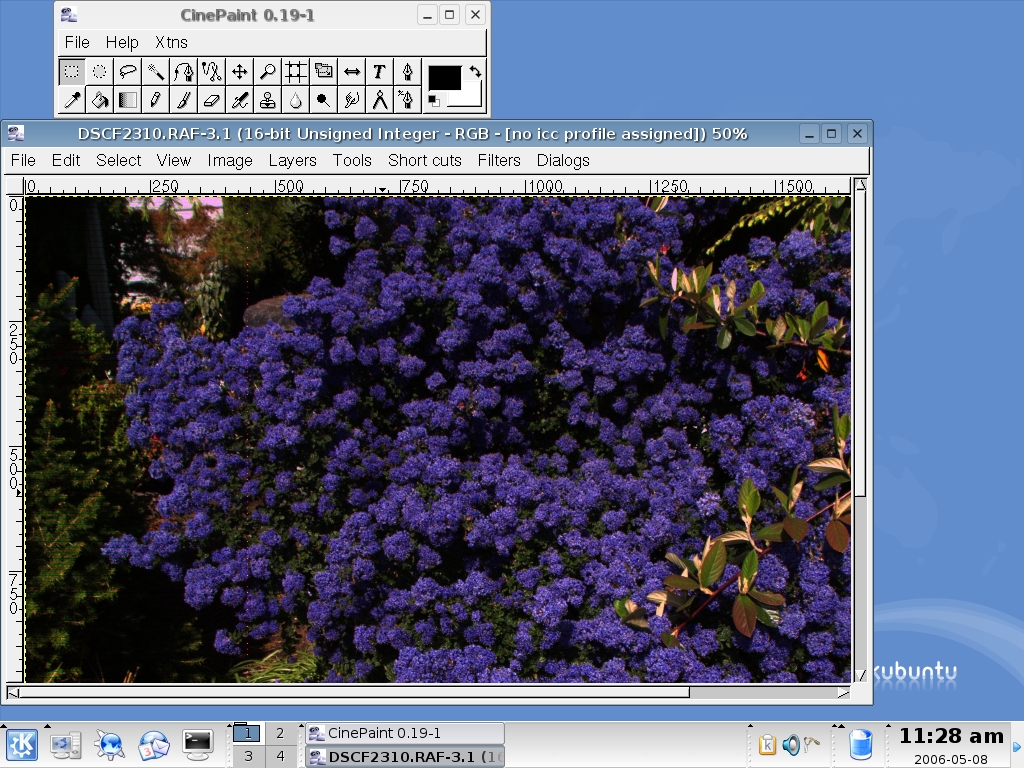Viewport: 1024px width, 768px height.
Task: Open the KDE K menu launcher
Action: pyautogui.click(x=22, y=744)
